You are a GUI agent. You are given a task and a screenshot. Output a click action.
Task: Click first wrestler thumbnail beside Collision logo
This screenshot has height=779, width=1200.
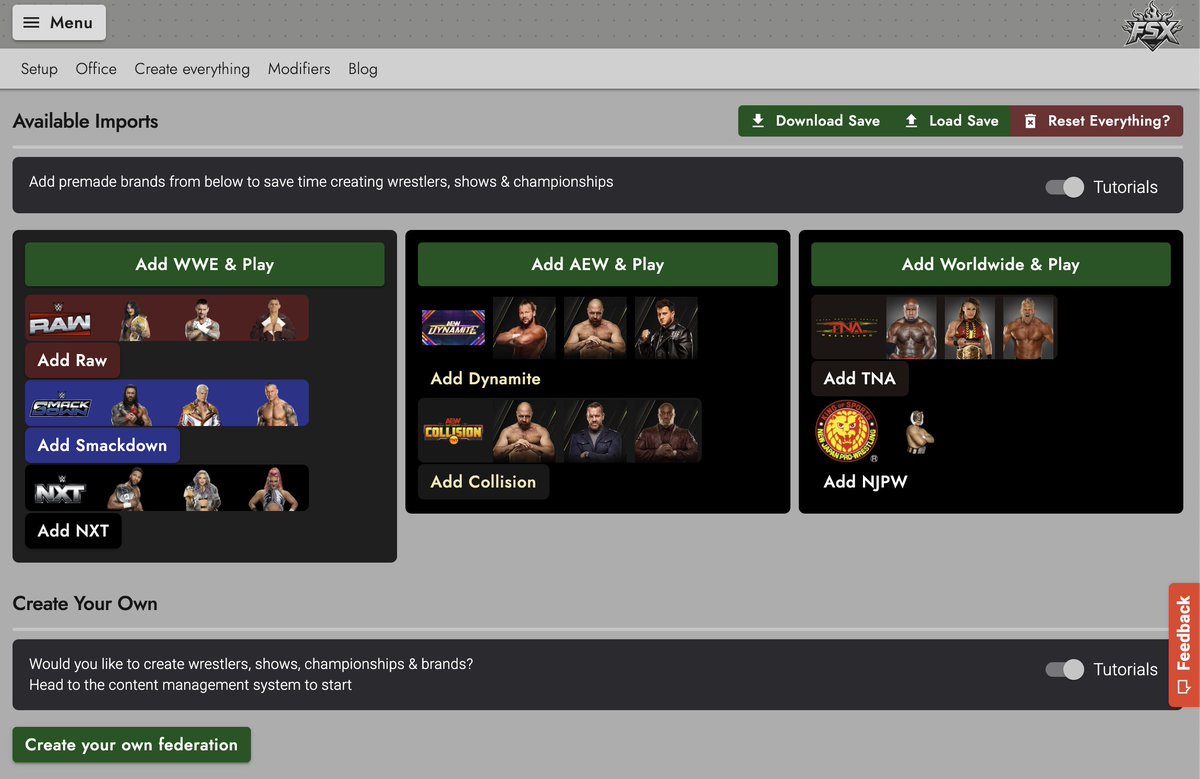pyautogui.click(x=525, y=431)
